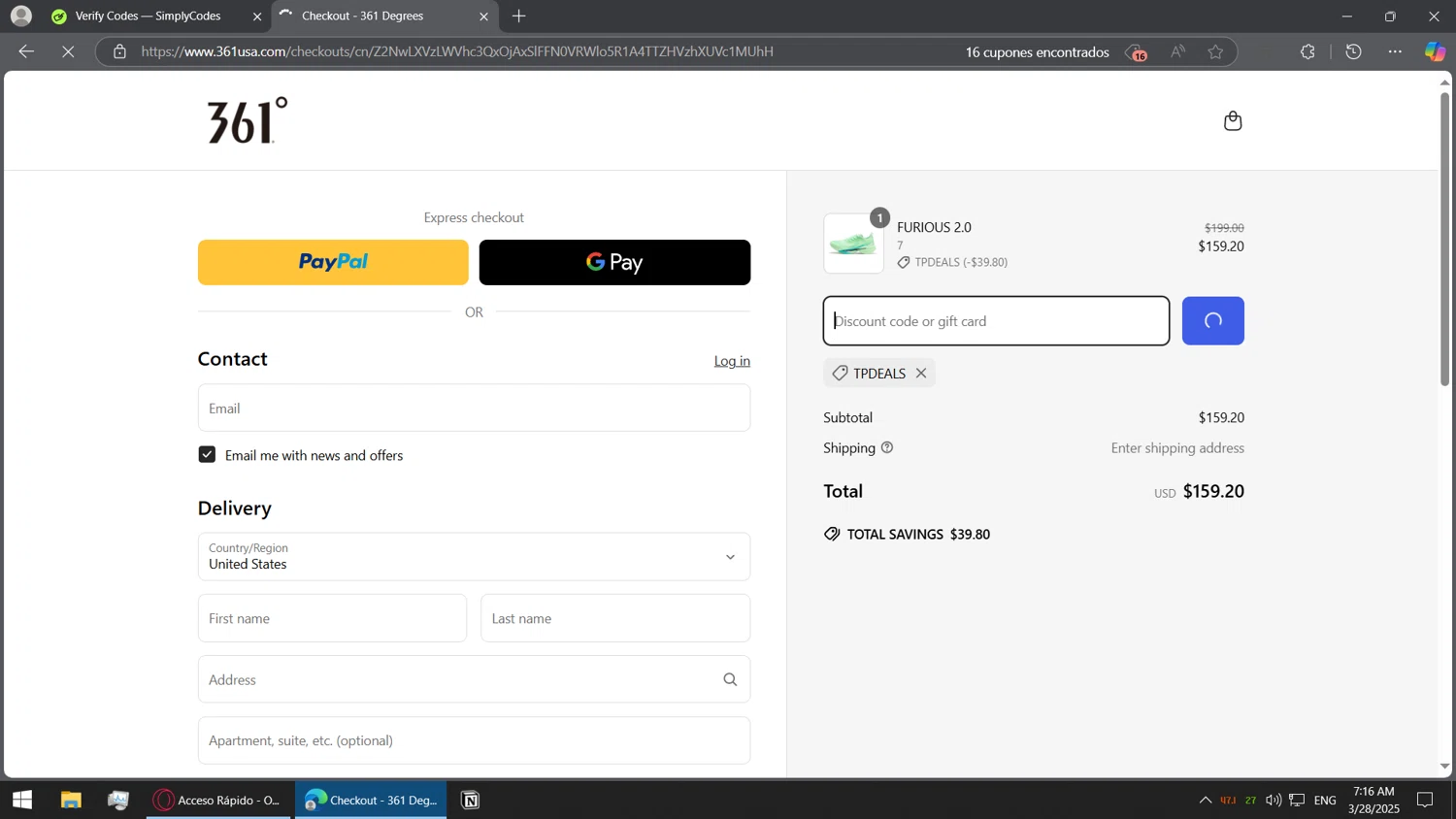Image resolution: width=1456 pixels, height=819 pixels.
Task: Open shopping coupons icon with badge
Action: pos(1135,52)
